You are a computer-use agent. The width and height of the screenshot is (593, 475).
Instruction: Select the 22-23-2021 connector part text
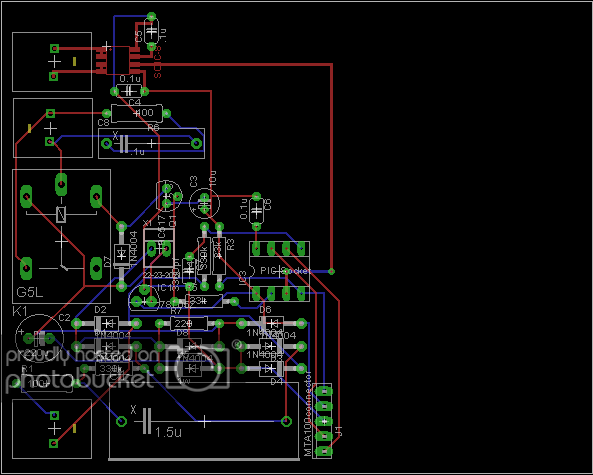(x=161, y=274)
